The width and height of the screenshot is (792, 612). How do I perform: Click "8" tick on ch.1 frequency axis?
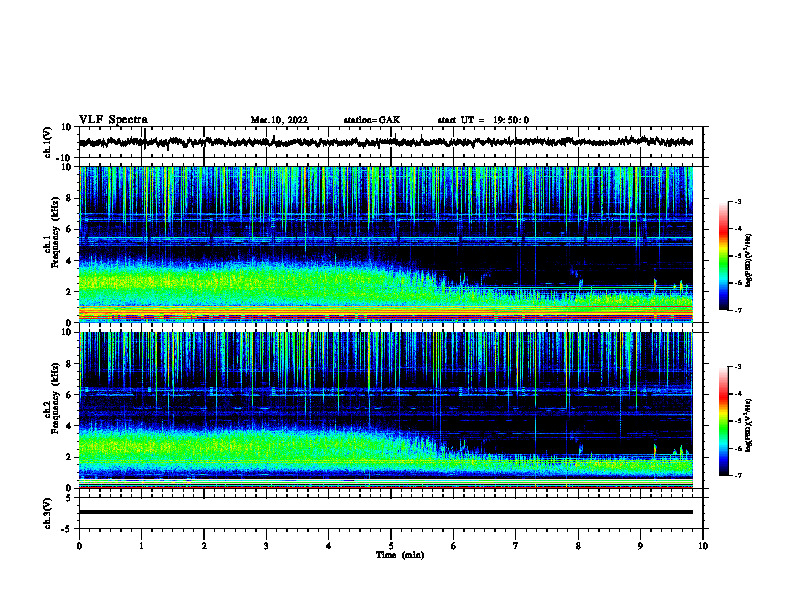tap(69, 198)
